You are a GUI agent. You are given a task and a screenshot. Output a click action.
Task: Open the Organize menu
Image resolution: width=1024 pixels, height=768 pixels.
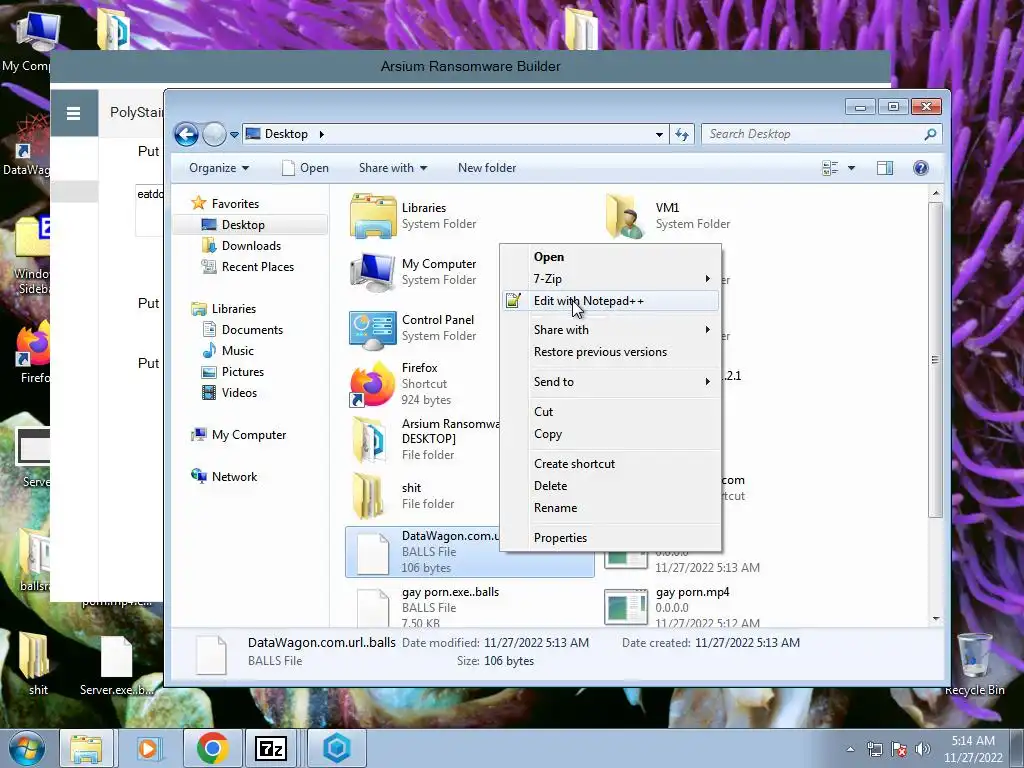219,168
